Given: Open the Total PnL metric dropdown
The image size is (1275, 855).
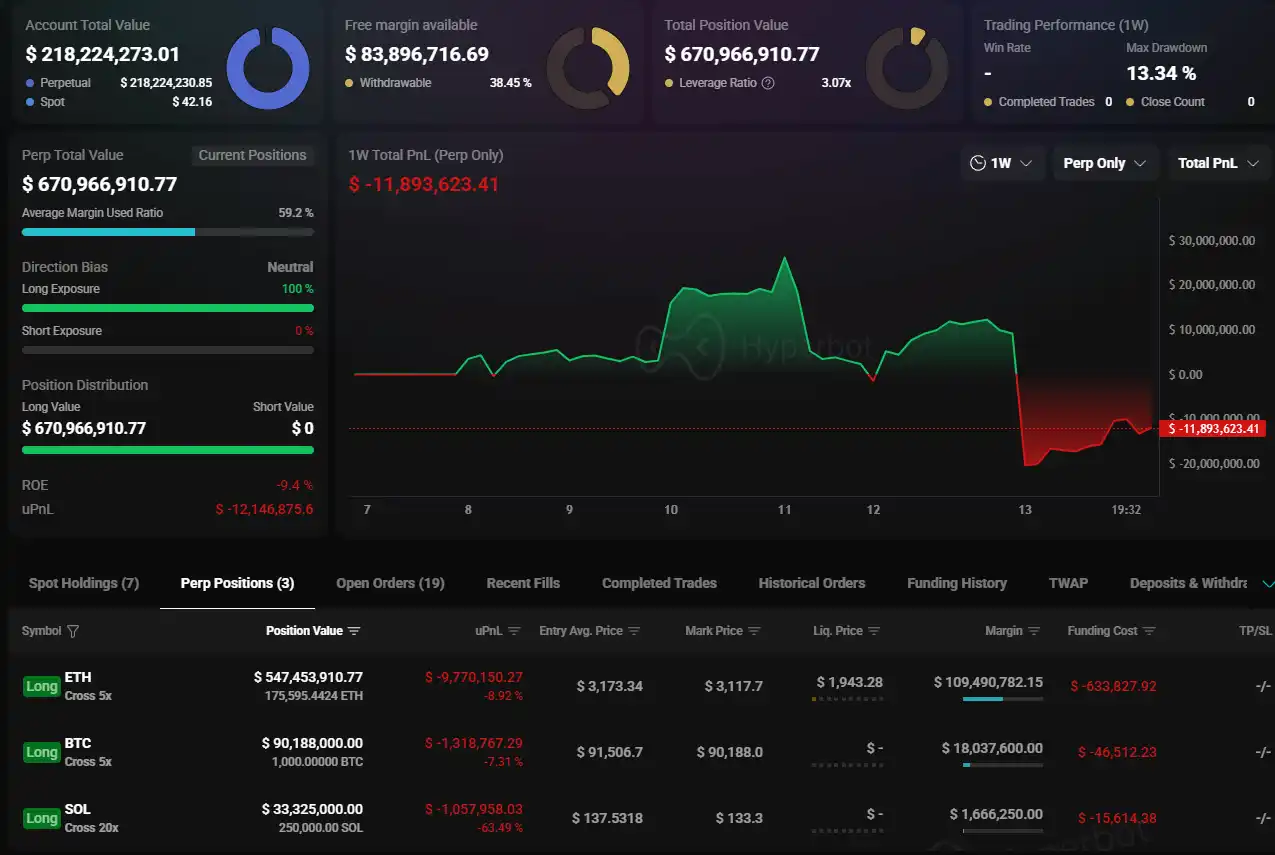Looking at the screenshot, I should pyautogui.click(x=1219, y=162).
